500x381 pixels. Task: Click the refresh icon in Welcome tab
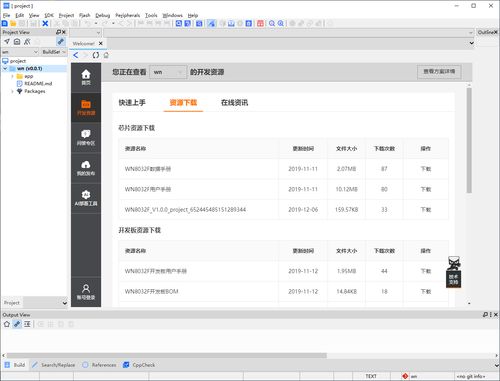click(x=96, y=55)
